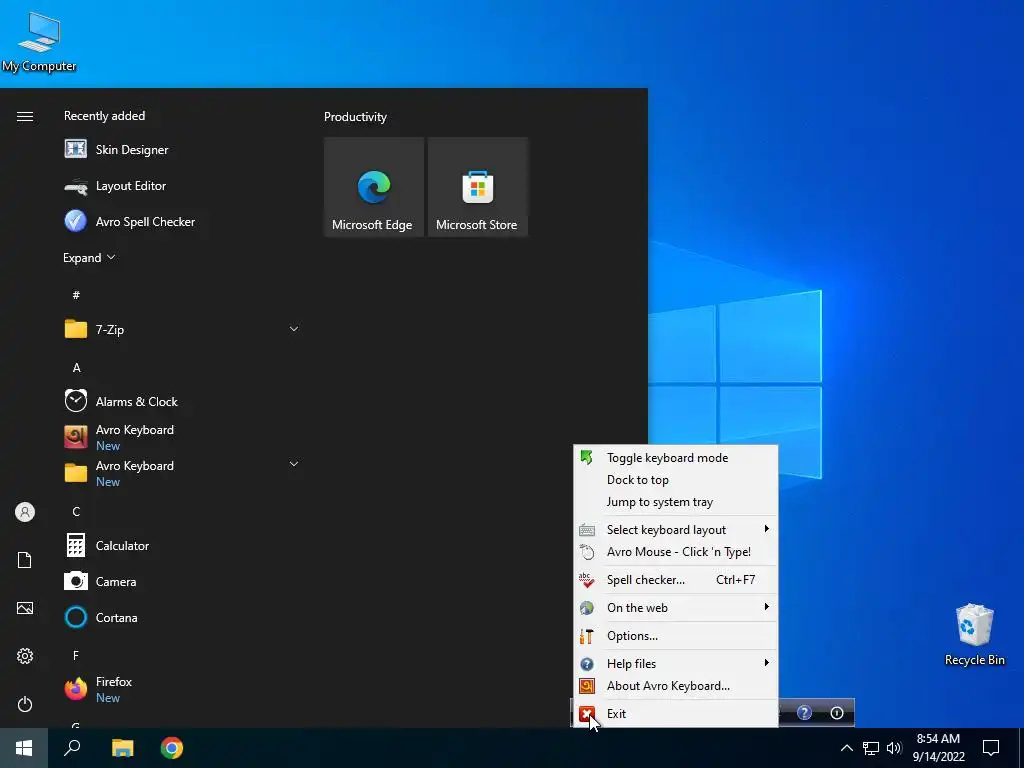The image size is (1024, 768).
Task: Expand the 7-Zip folder chevron
Action: tap(294, 329)
